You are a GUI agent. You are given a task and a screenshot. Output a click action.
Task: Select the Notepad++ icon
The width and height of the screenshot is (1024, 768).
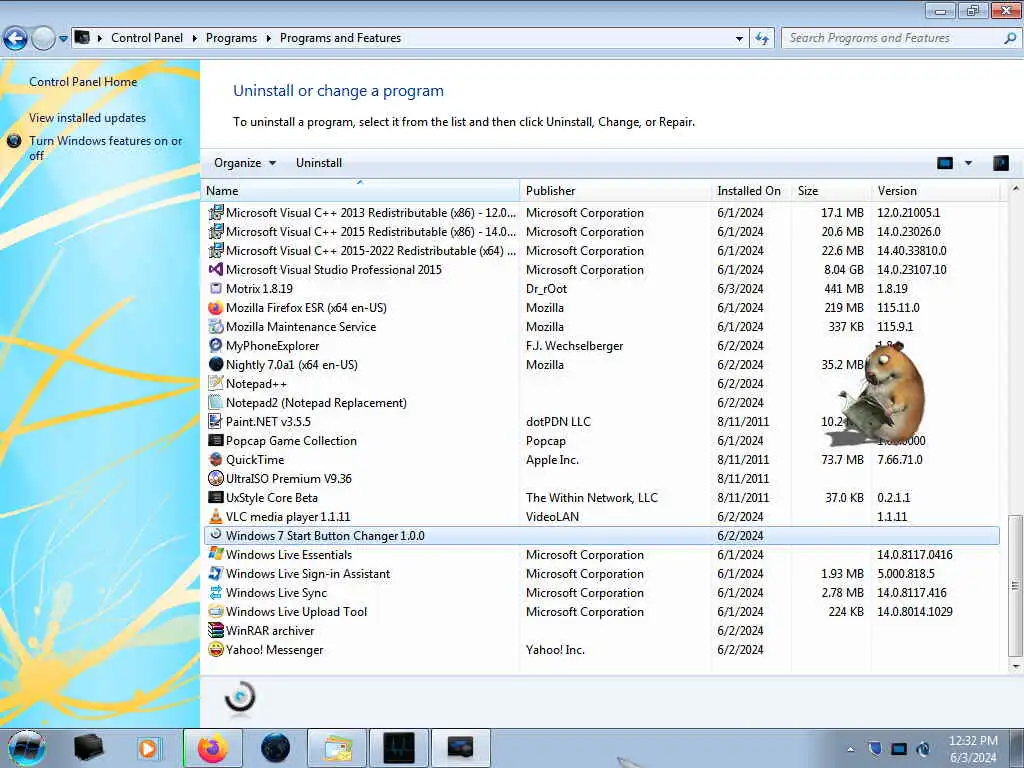(x=216, y=383)
